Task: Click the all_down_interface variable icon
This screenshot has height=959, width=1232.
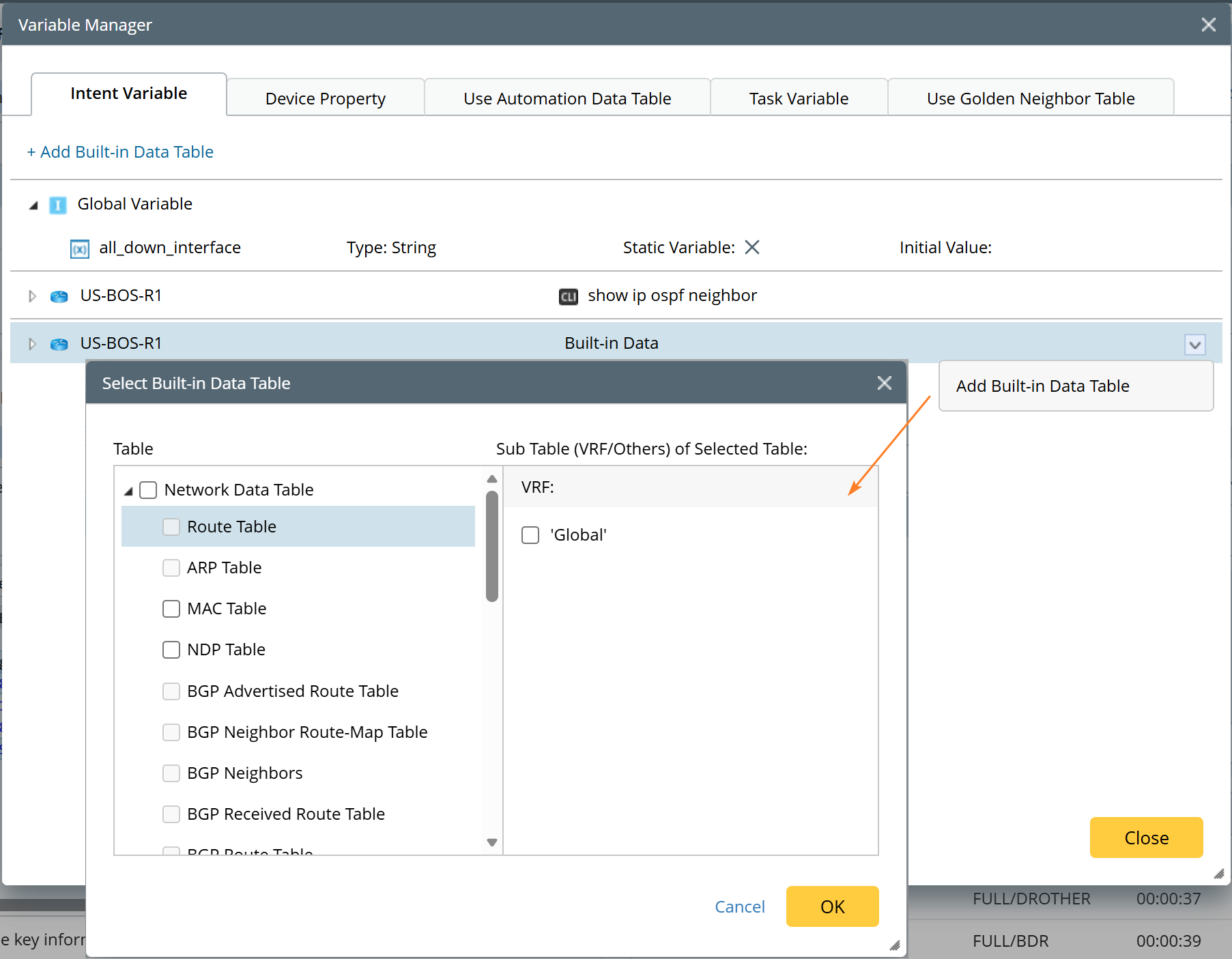Action: 80,248
